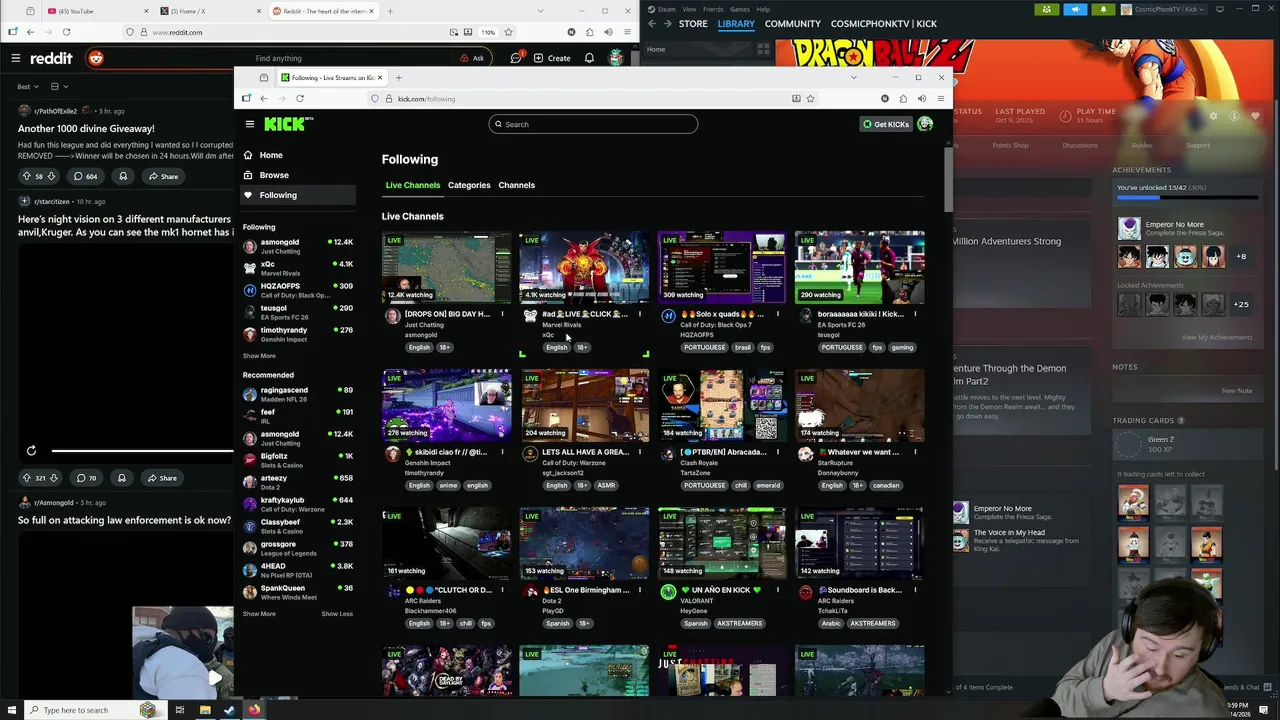Add the game to favorites with the heart icon
Image resolution: width=1280 pixels, height=720 pixels.
[1257, 116]
